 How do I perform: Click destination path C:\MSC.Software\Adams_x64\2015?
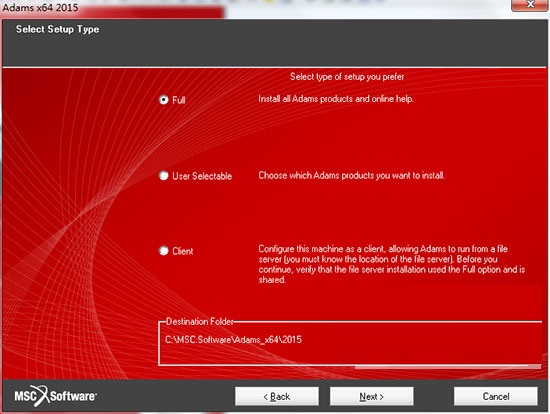233,340
